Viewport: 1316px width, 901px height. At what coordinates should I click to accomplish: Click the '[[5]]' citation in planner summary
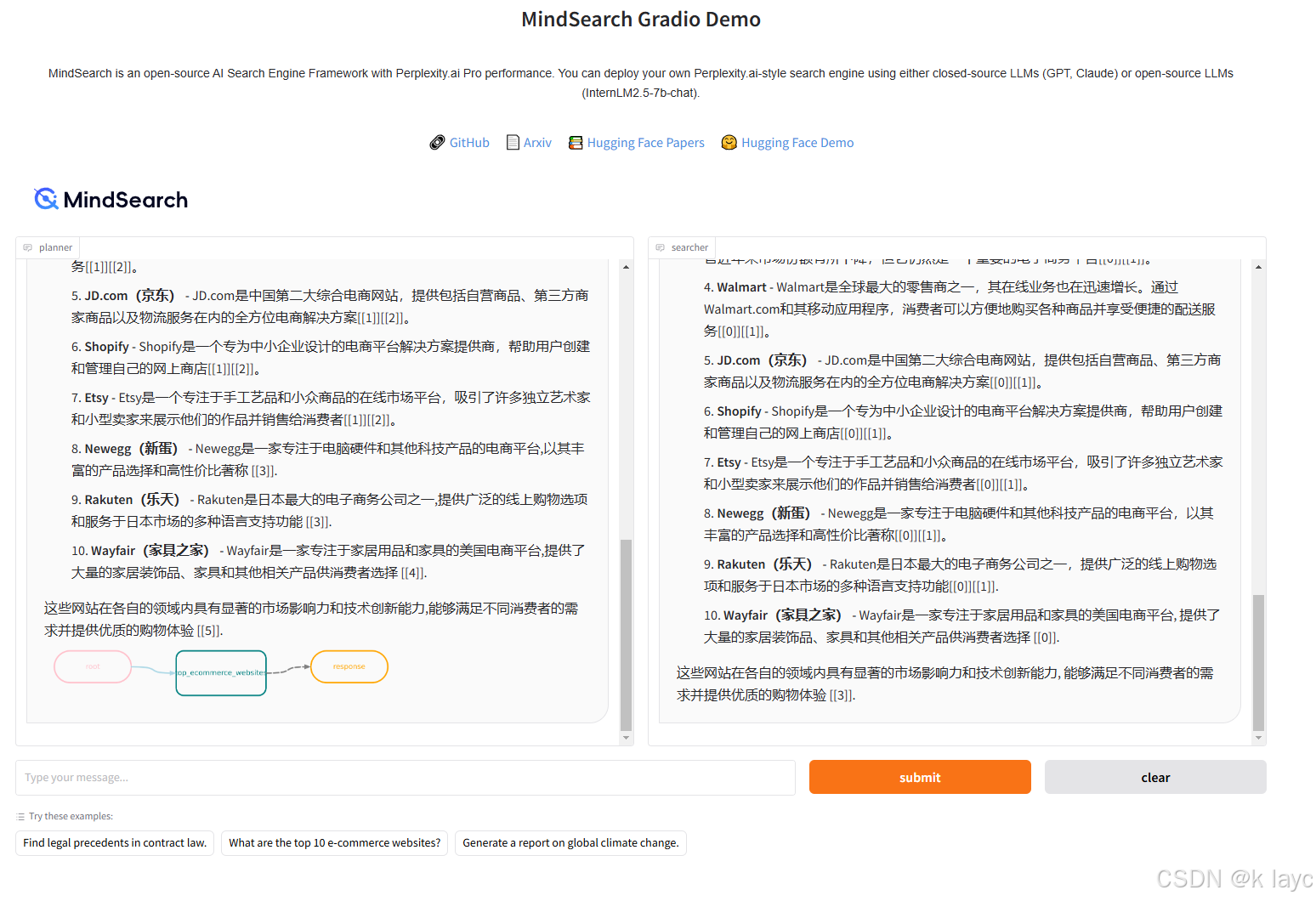point(208,631)
